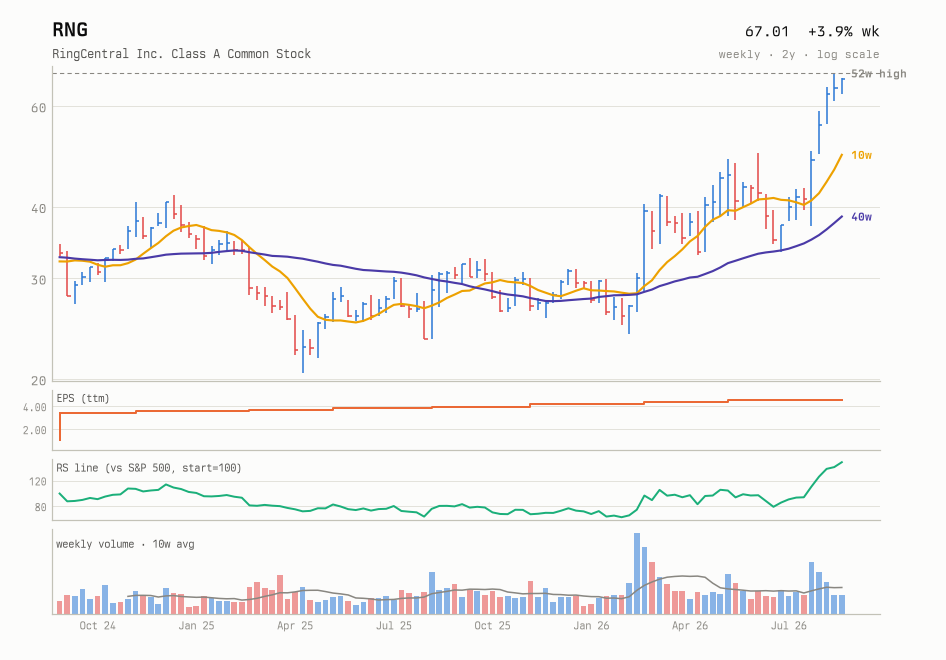Click the tallest blue volume bar
This screenshot has height=660, width=946.
click(x=637, y=573)
